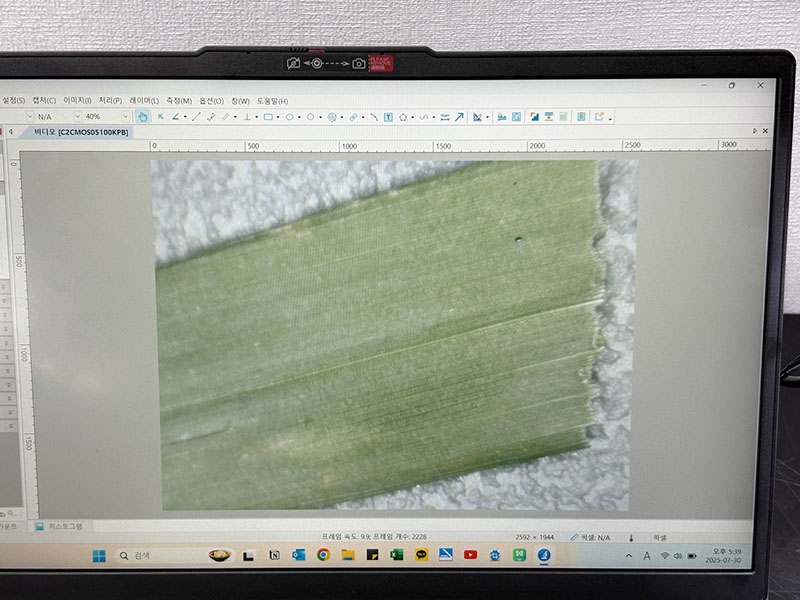The width and height of the screenshot is (800, 600).
Task: Pick the arrow drawing tool
Action: [459, 117]
